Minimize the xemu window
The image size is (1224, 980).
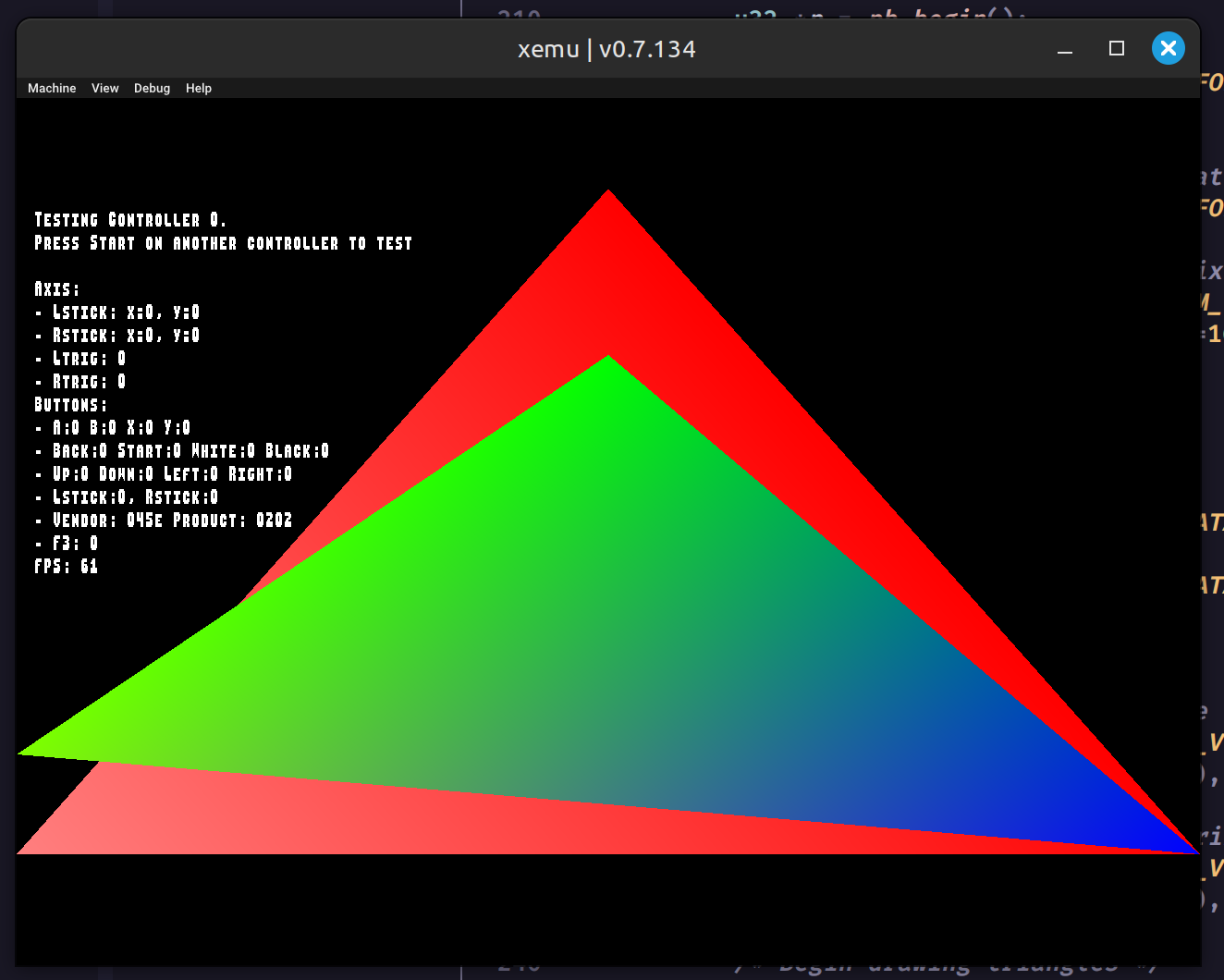click(1065, 49)
